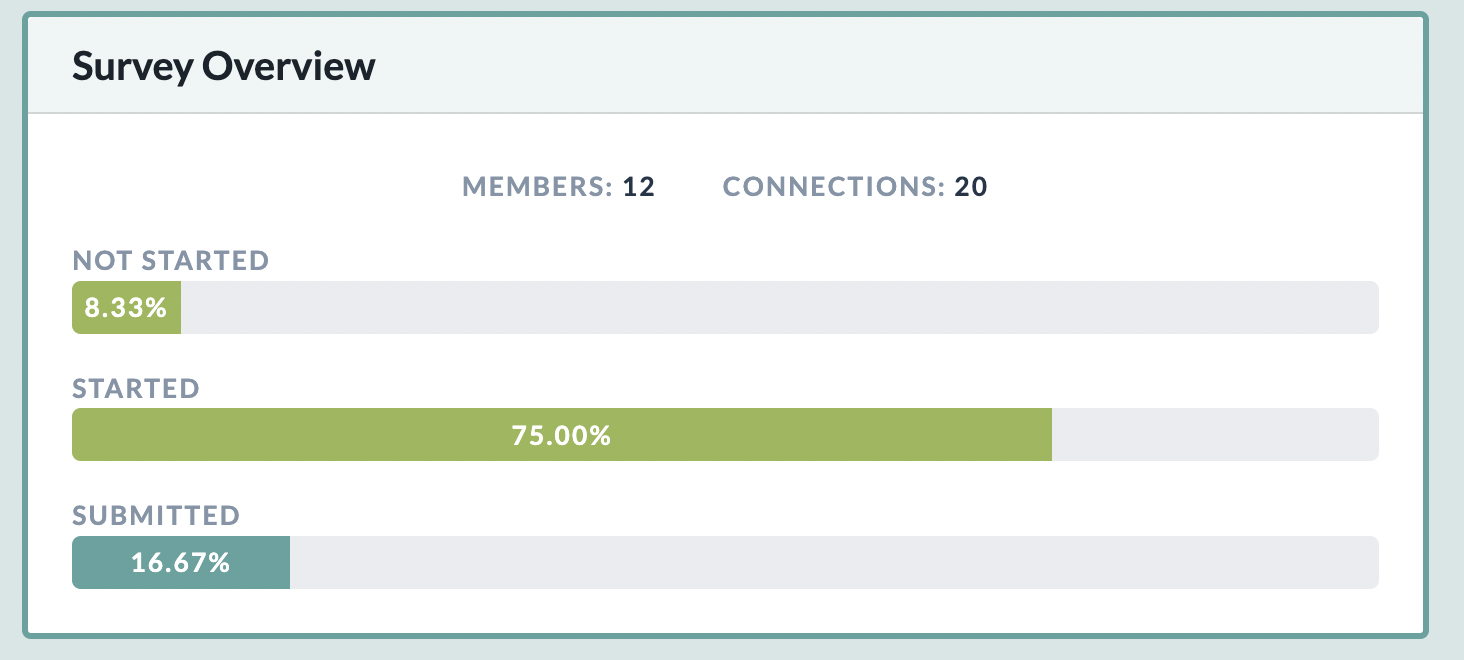Click the gray unfilled part of Submitted bar
The image size is (1464, 660).
pos(834,563)
